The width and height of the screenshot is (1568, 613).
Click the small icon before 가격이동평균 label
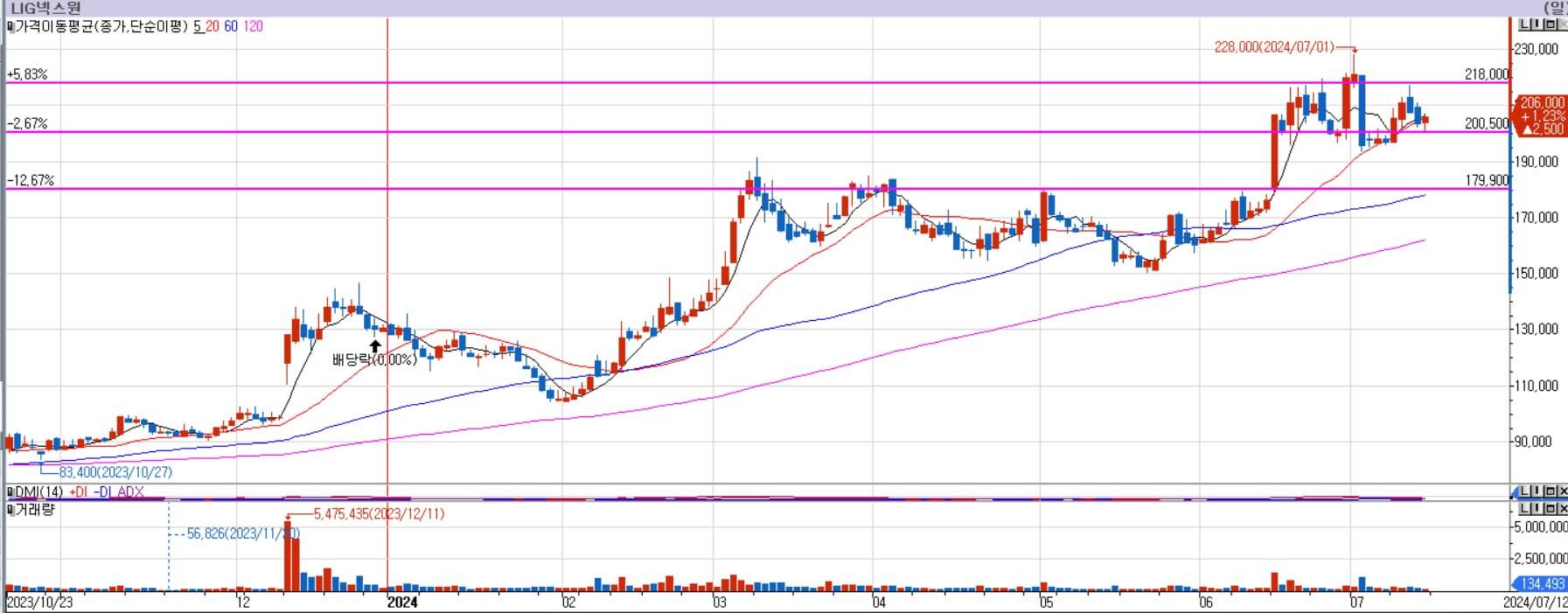pyautogui.click(x=10, y=26)
